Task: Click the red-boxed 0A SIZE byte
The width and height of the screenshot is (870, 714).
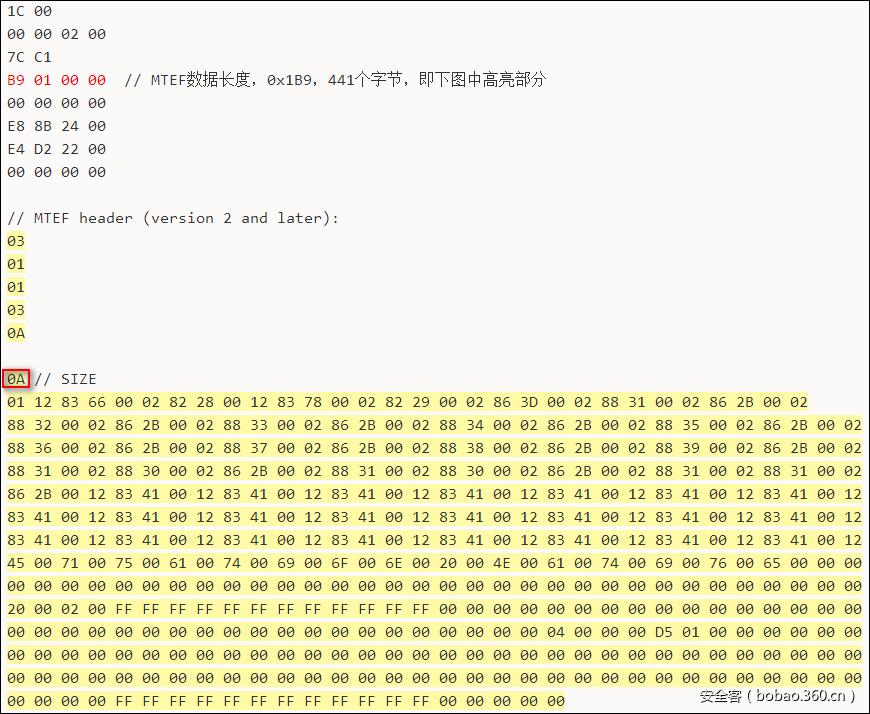Action: [15, 379]
